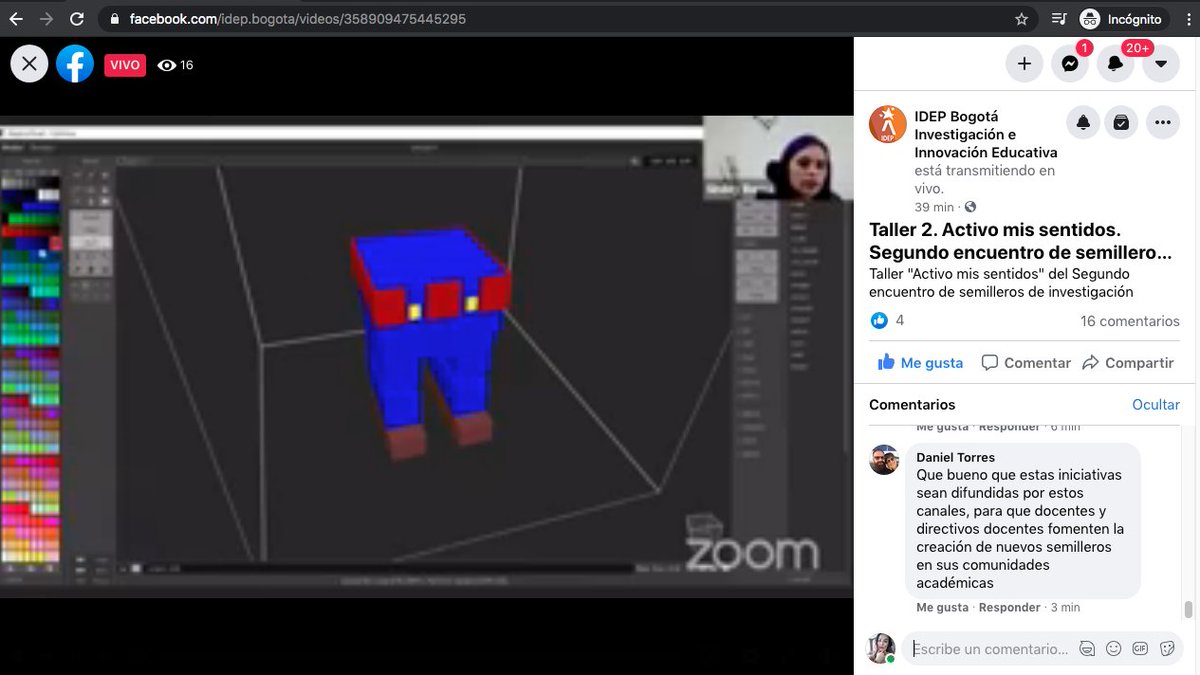Click the site lock icon in address bar
1200x675 pixels.
click(x=114, y=19)
